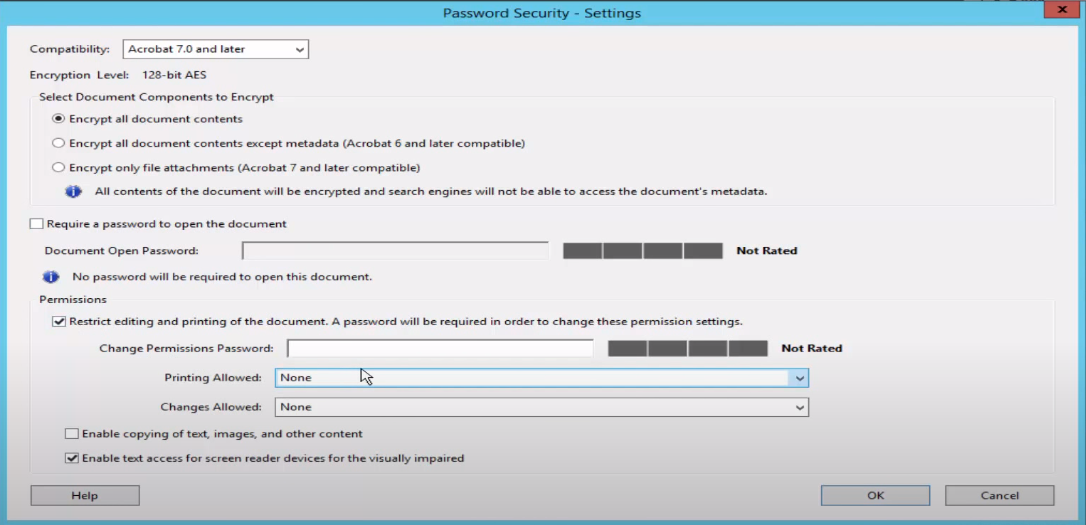Click the info icon beside no password message
The height and width of the screenshot is (525, 1086).
click(51, 277)
